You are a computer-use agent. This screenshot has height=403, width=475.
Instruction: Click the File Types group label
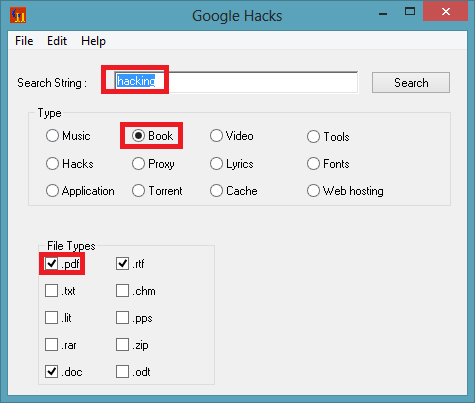71,246
